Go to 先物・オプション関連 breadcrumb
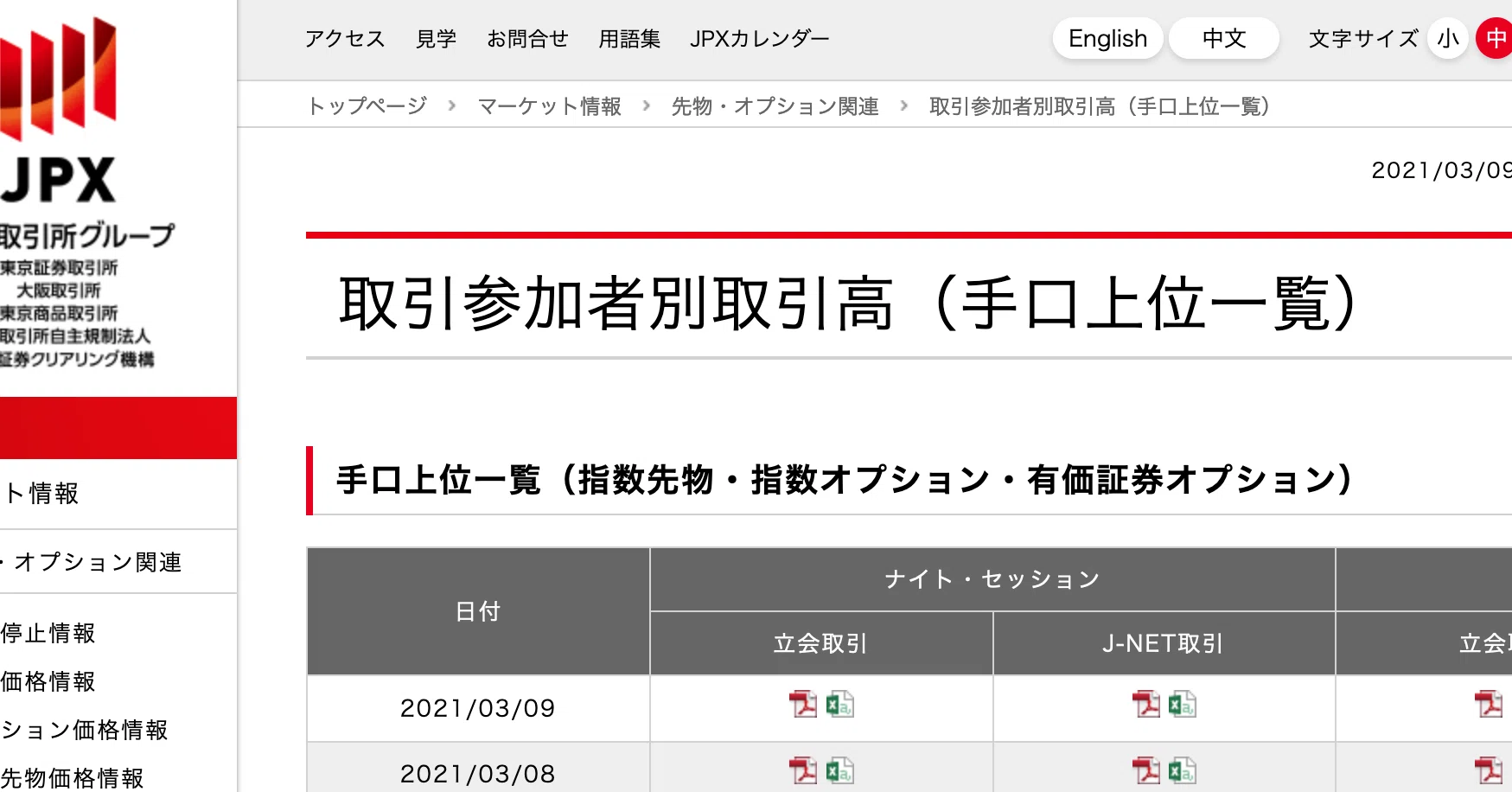The width and height of the screenshot is (1512, 792). pos(775,105)
